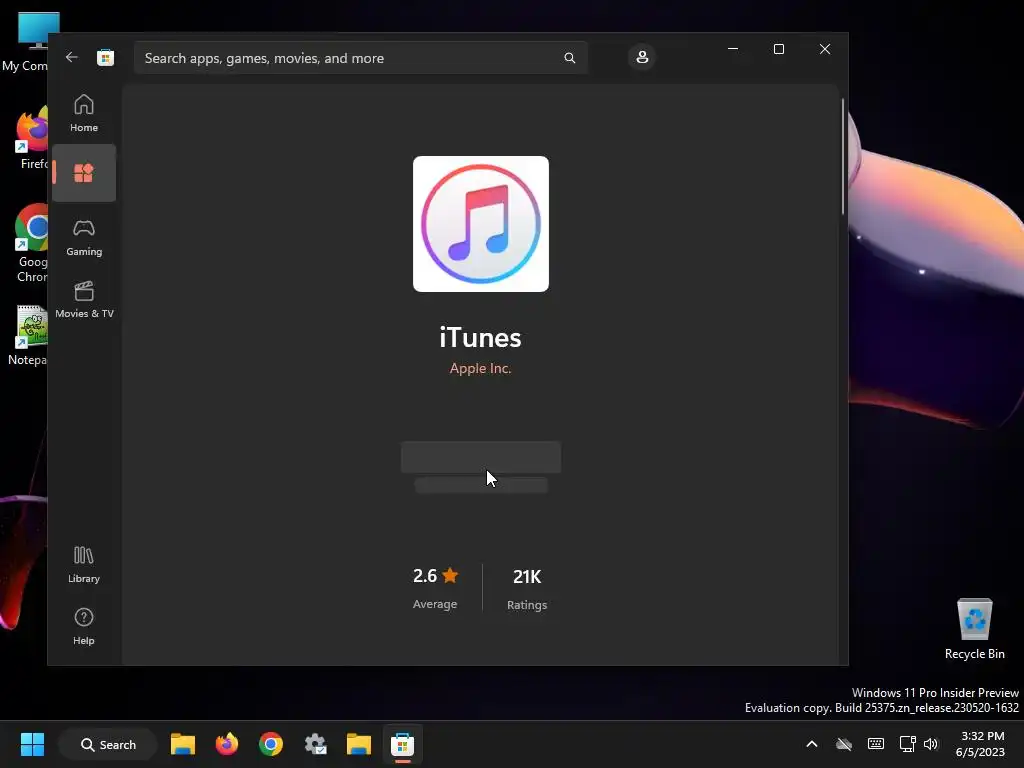Open the second folder icon on taskbar
The image size is (1024, 768).
coord(359,744)
